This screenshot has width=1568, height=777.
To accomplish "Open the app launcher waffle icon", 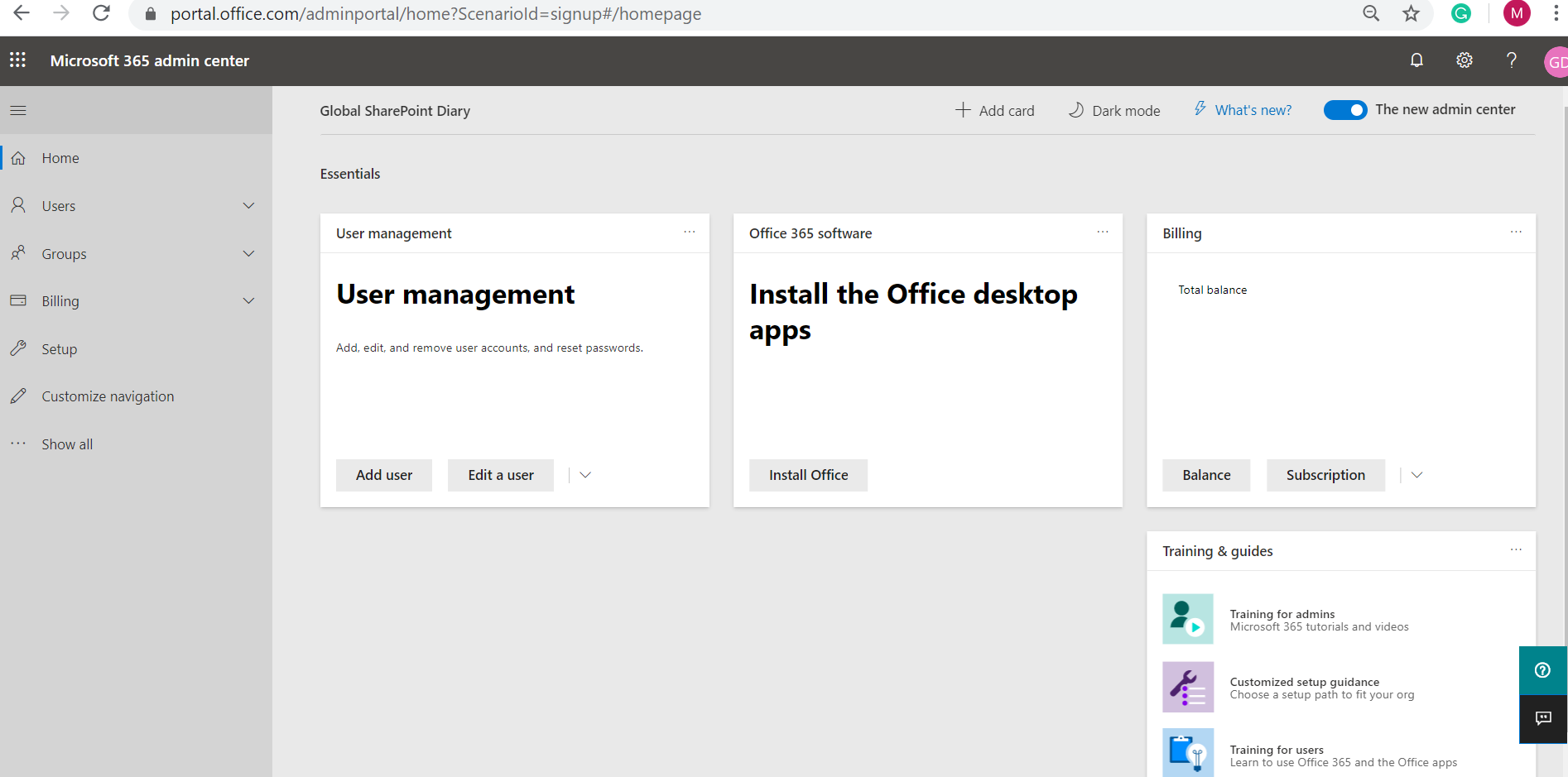I will 17,60.
